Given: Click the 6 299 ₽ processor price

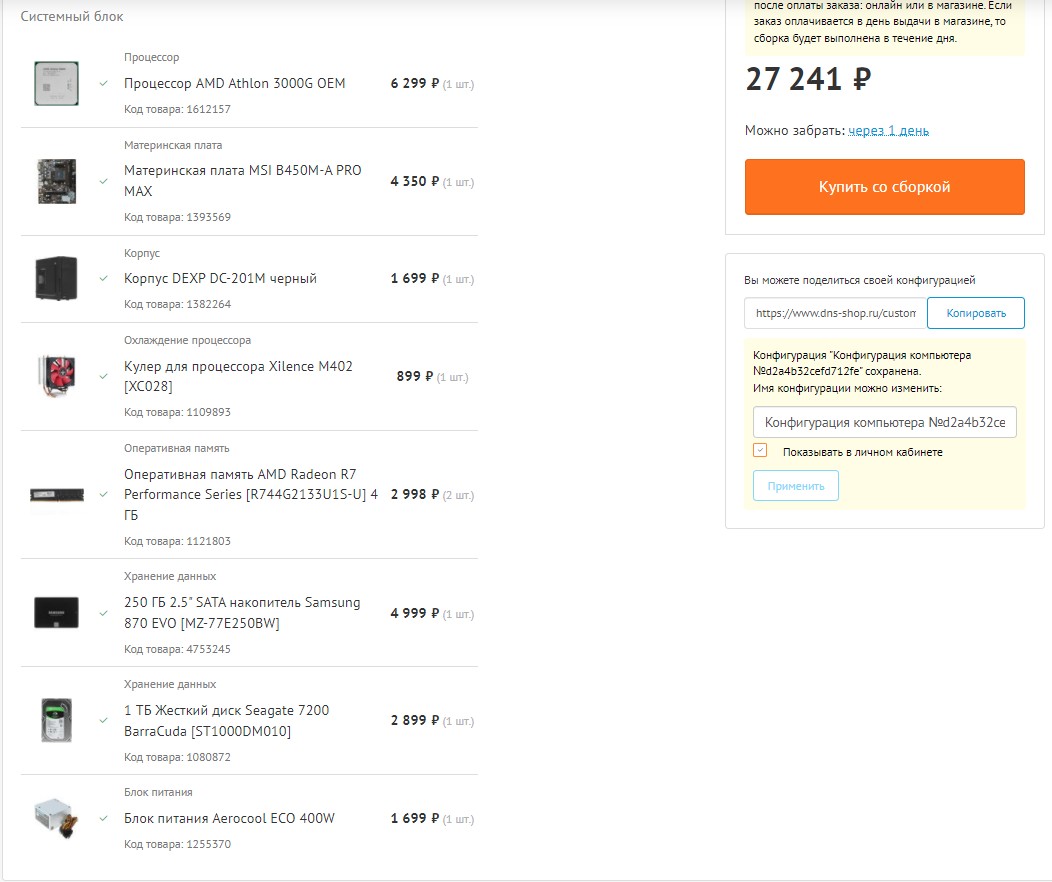Looking at the screenshot, I should point(415,83).
